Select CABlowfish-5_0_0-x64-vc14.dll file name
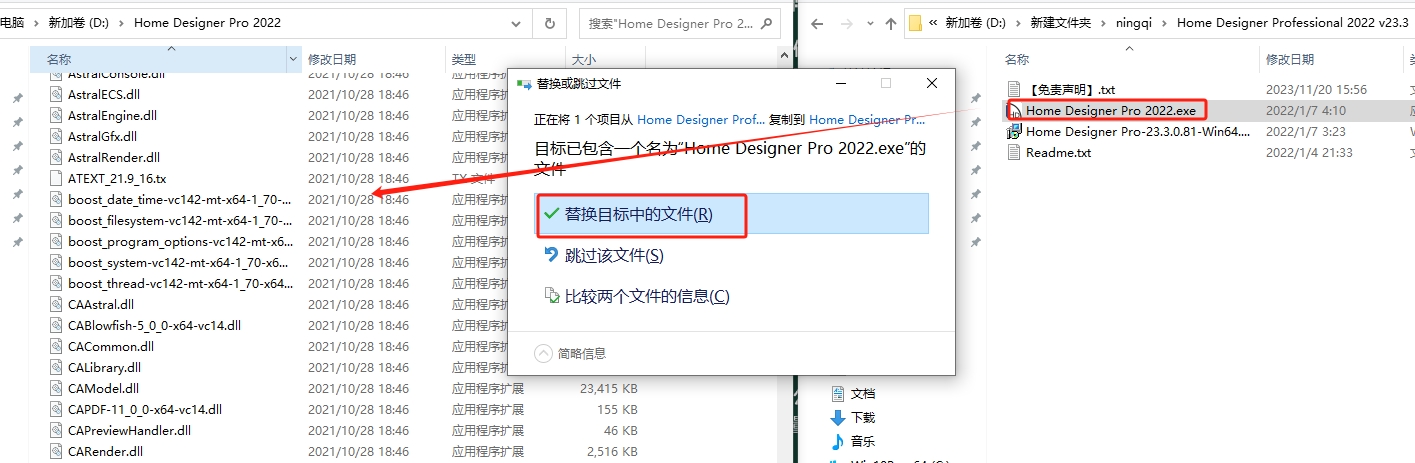The image size is (1415, 463). (155, 326)
